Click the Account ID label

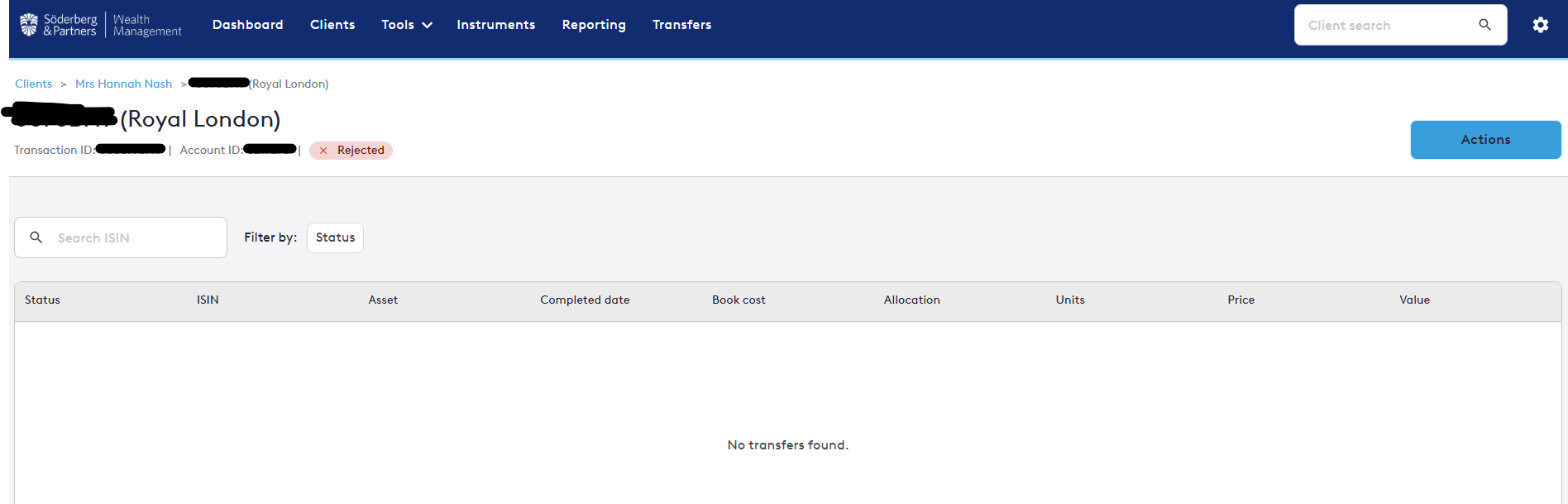pos(211,150)
